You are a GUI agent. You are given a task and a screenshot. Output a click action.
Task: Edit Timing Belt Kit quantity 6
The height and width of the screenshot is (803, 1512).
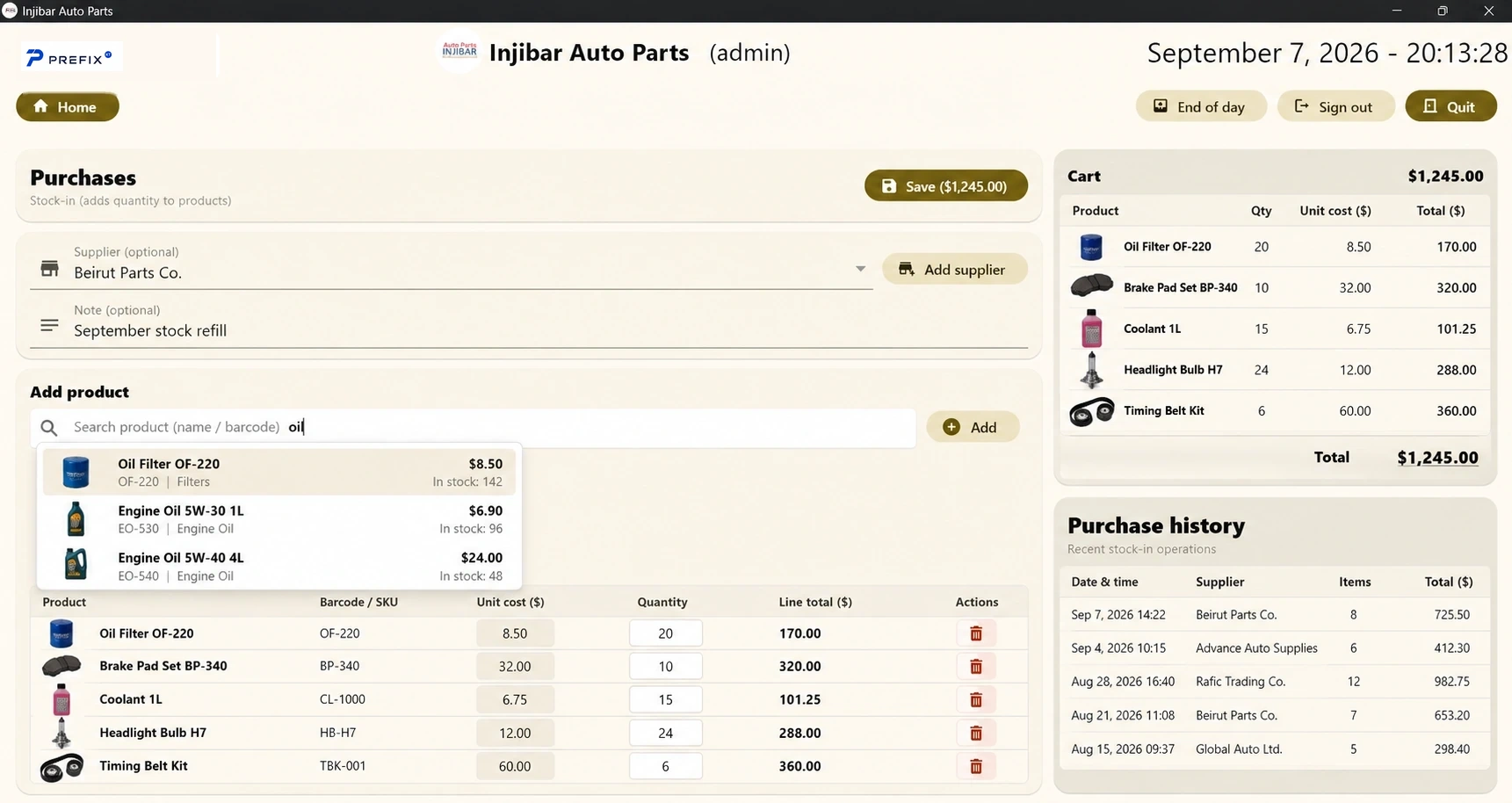click(x=665, y=767)
